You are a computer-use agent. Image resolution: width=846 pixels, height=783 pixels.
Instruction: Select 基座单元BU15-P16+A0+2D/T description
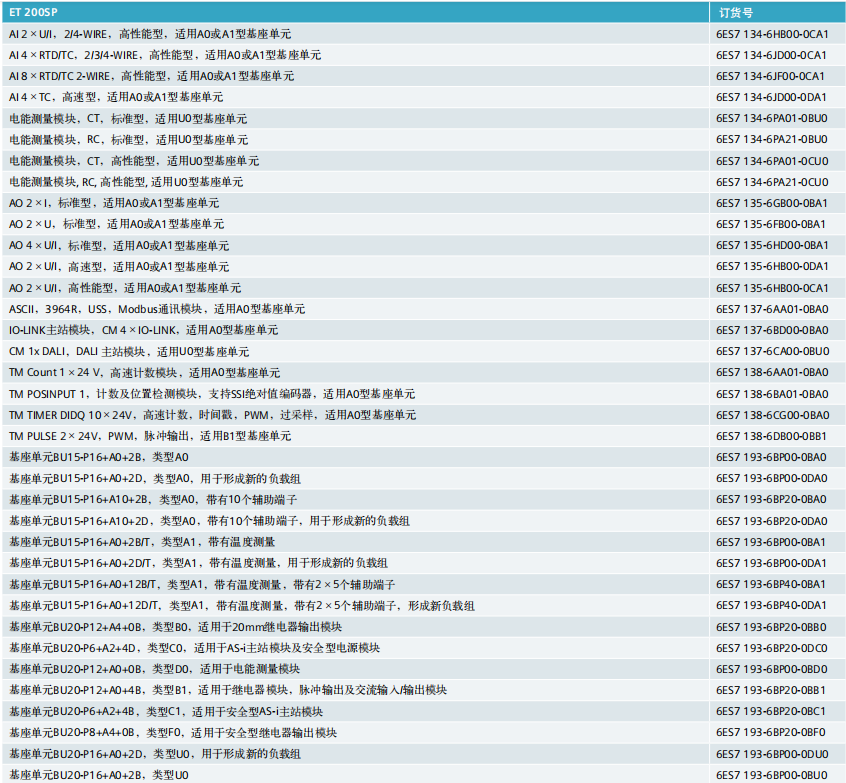(199, 563)
